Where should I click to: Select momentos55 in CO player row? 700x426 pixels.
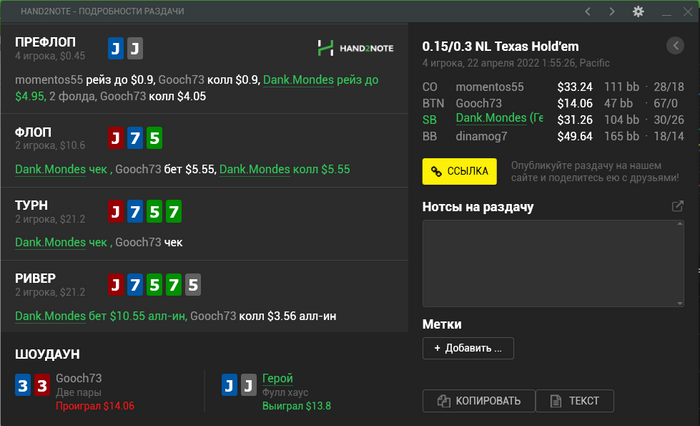tap(490, 87)
